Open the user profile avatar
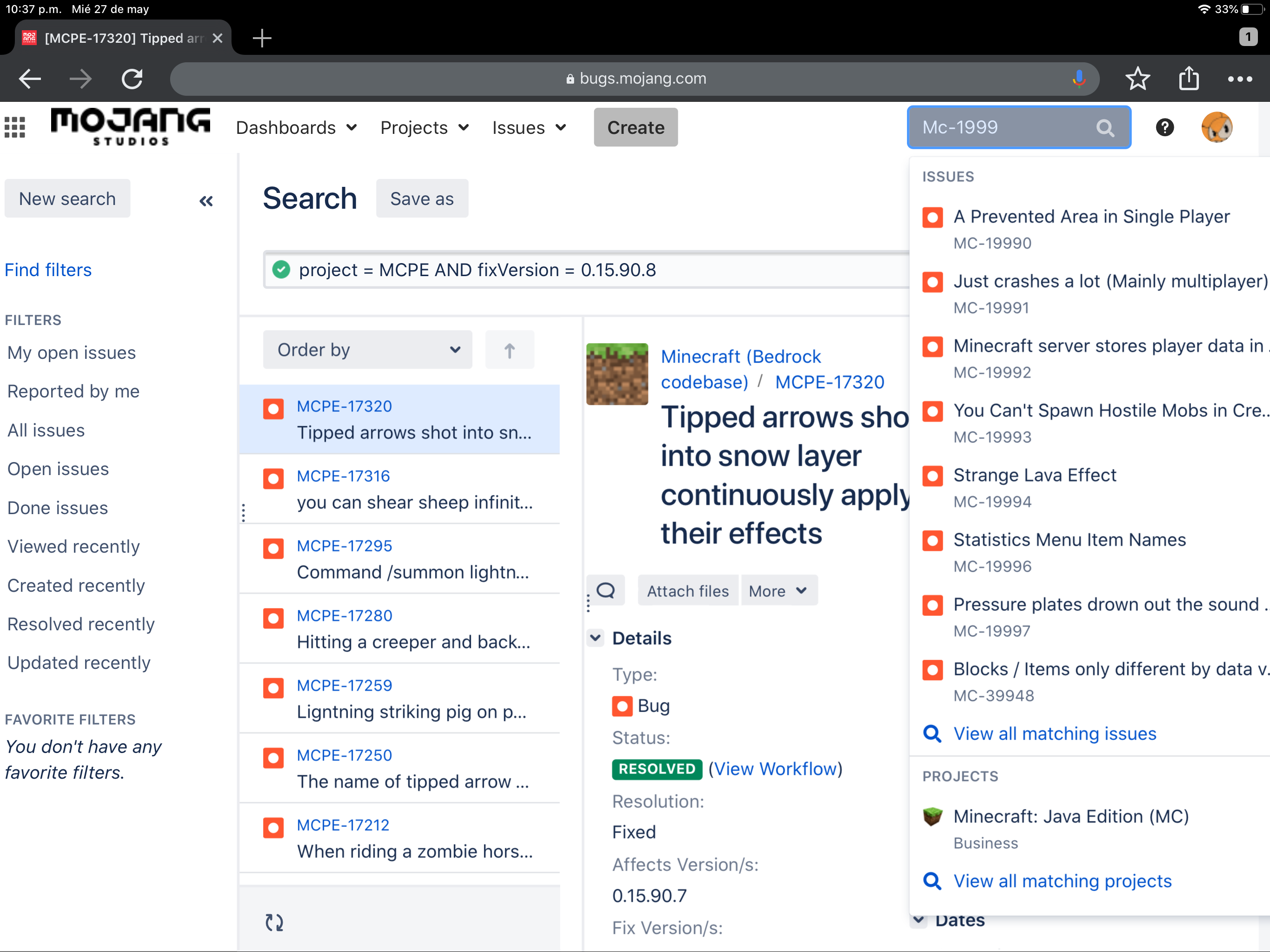 click(1216, 127)
